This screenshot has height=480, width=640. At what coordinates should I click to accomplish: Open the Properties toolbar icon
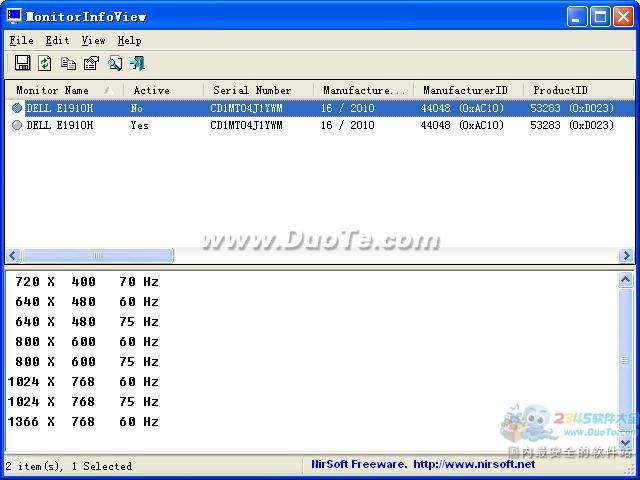pyautogui.click(x=91, y=63)
